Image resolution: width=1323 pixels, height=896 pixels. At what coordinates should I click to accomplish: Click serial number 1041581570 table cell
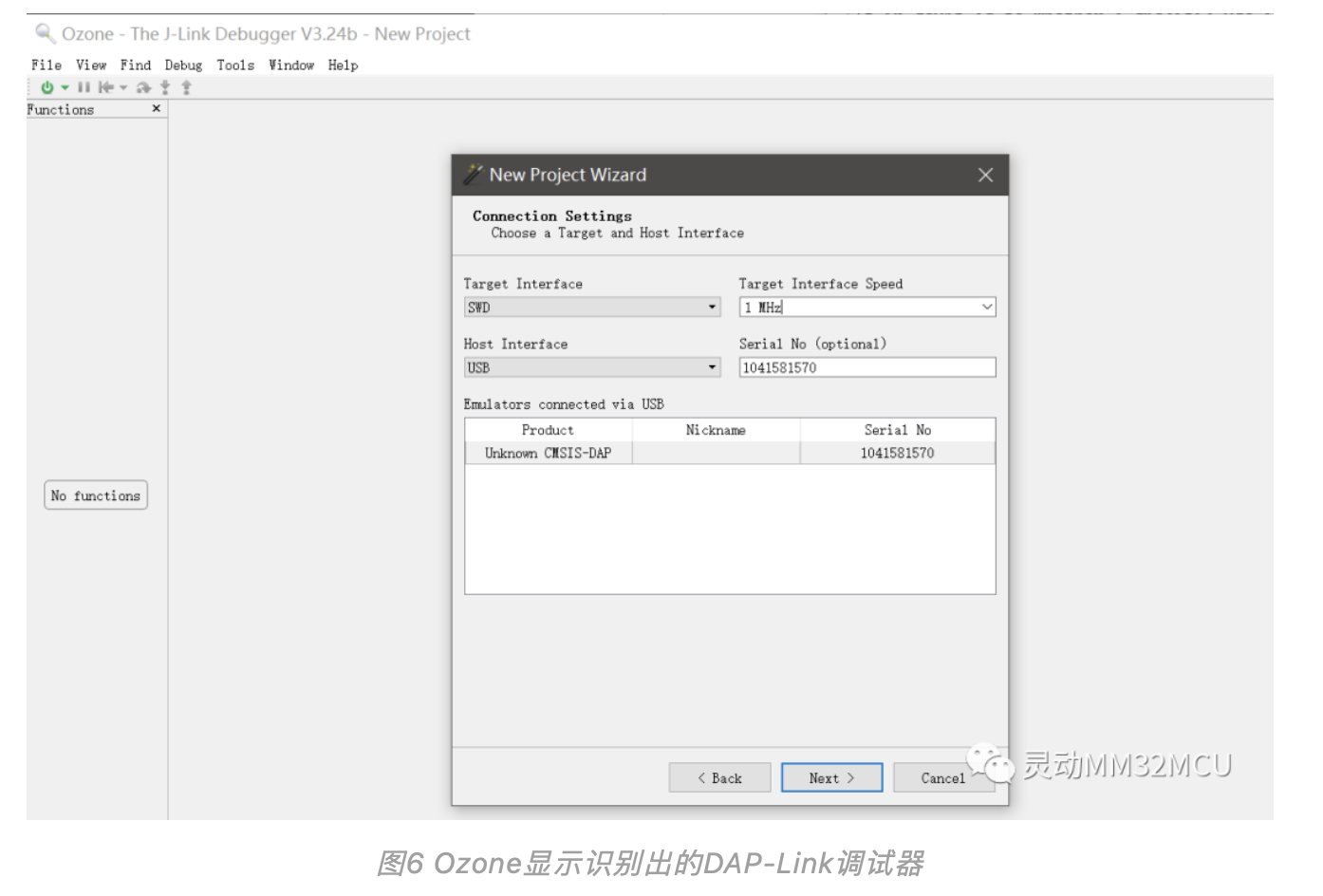(x=898, y=454)
